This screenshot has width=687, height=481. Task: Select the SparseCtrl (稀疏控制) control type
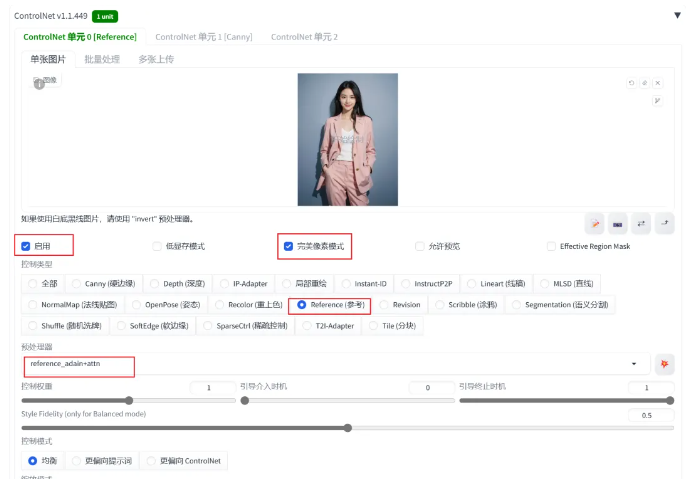[x=246, y=326]
